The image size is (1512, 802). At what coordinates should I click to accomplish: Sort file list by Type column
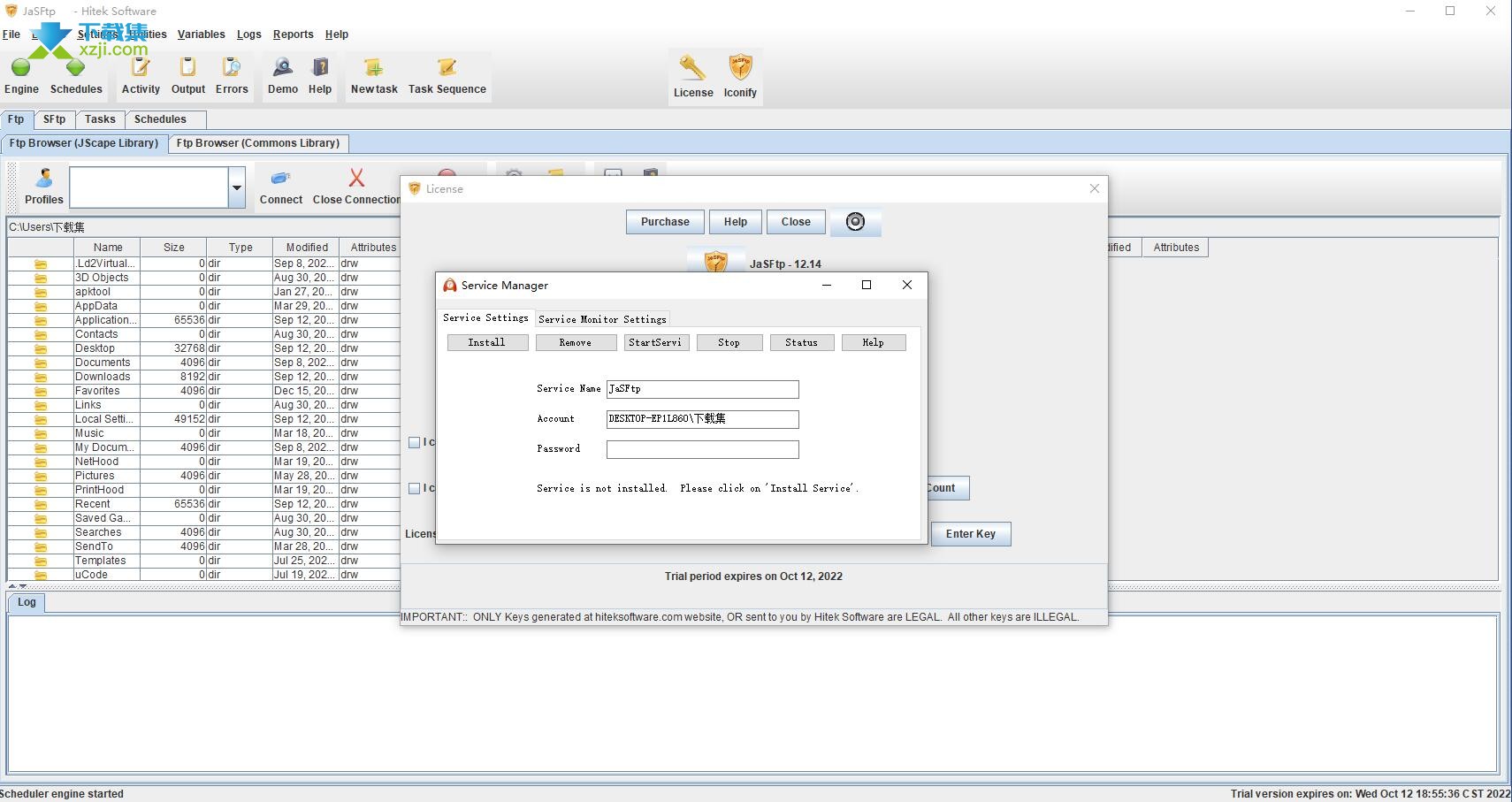241,248
